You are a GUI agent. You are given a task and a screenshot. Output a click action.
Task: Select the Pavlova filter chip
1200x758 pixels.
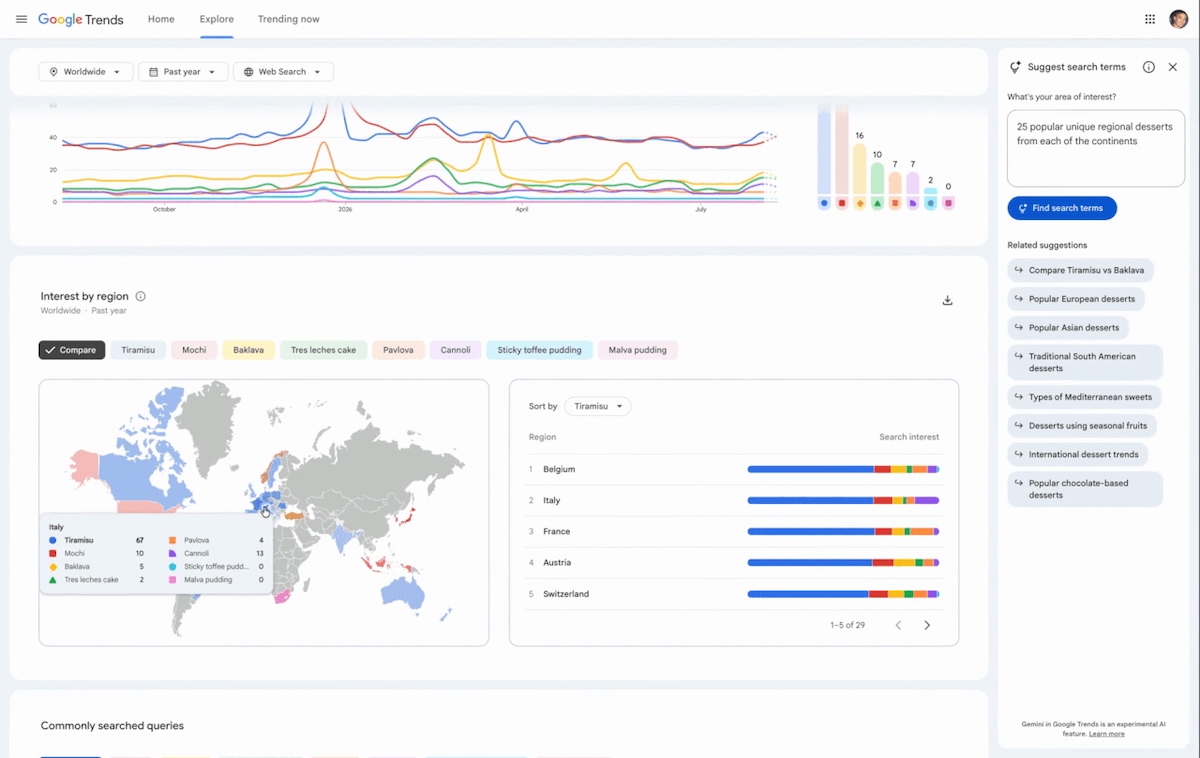pyautogui.click(x=398, y=350)
